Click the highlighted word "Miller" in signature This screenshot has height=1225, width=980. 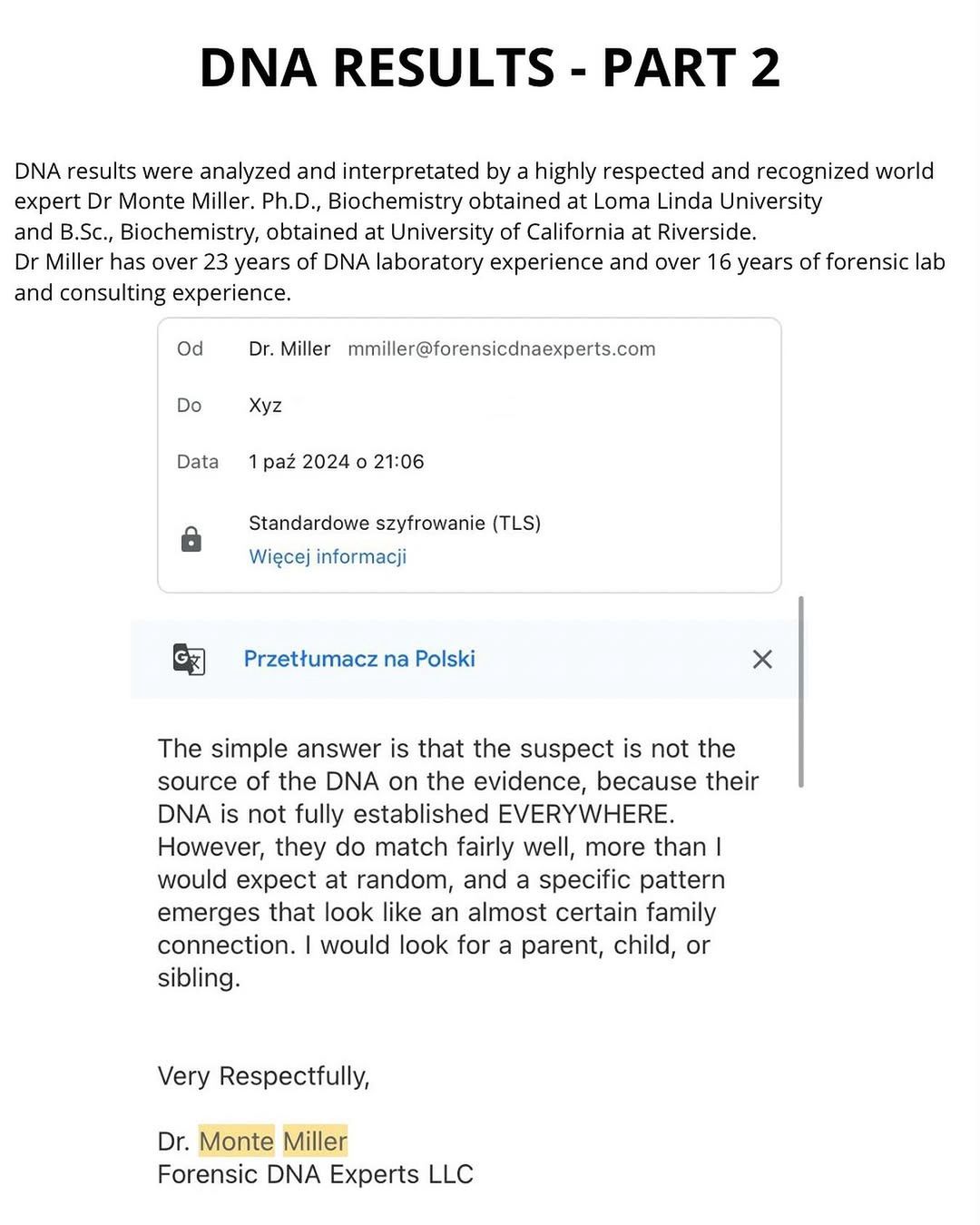[x=315, y=1141]
